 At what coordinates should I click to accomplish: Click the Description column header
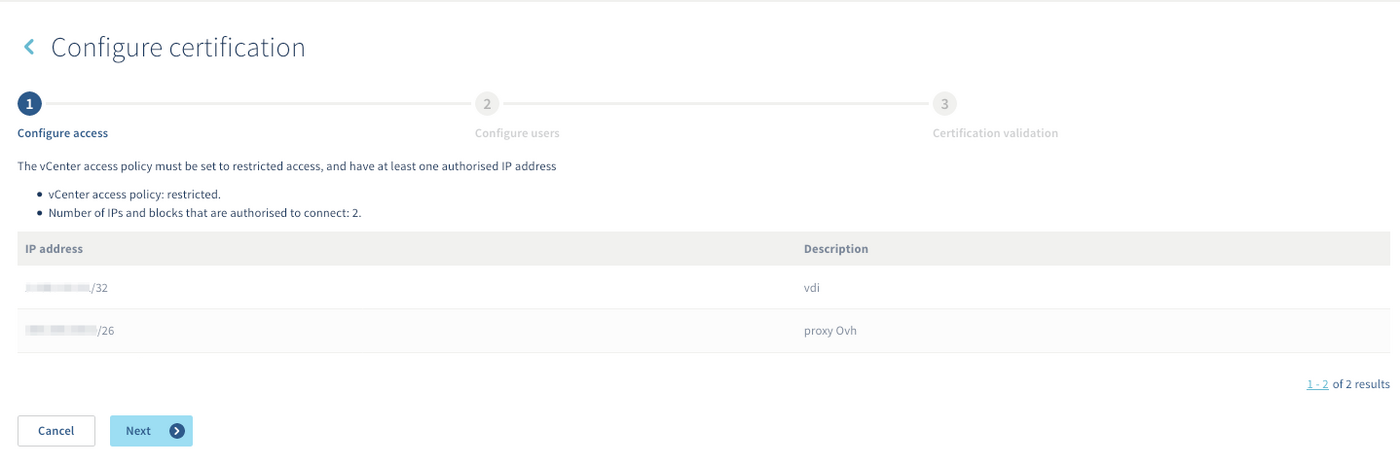pos(836,248)
